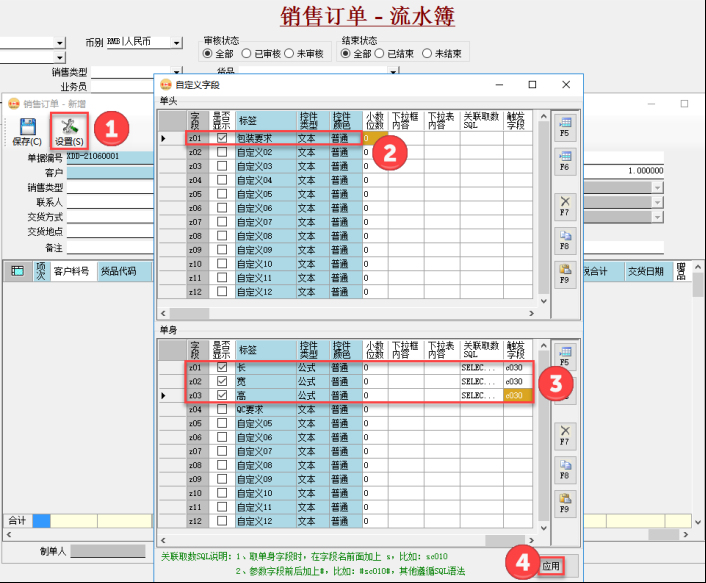Viewport: 706px width, 583px height.
Task: Open the top-left unlabeled dropdown arrow
Action: pos(60,43)
